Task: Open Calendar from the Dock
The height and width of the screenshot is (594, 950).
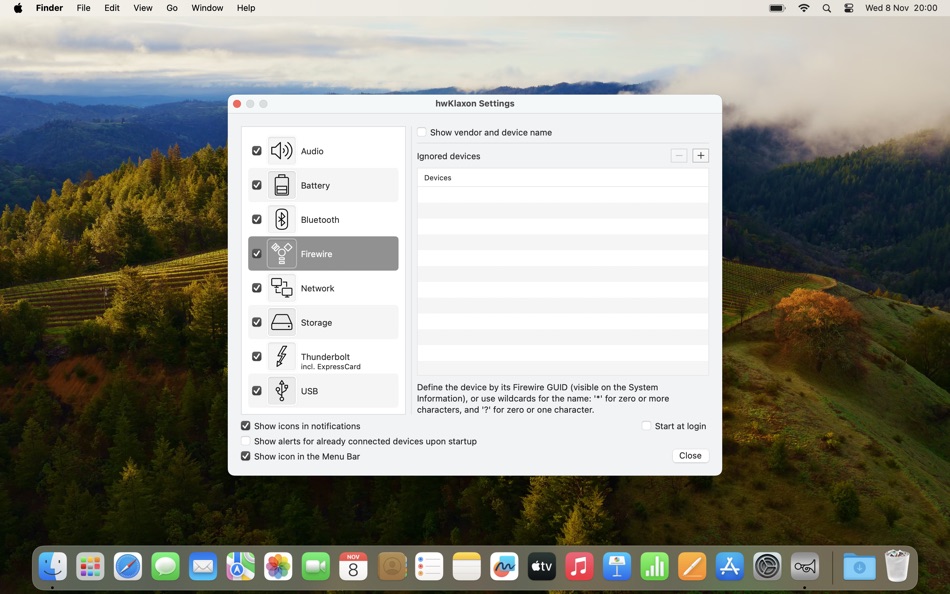Action: 353,567
